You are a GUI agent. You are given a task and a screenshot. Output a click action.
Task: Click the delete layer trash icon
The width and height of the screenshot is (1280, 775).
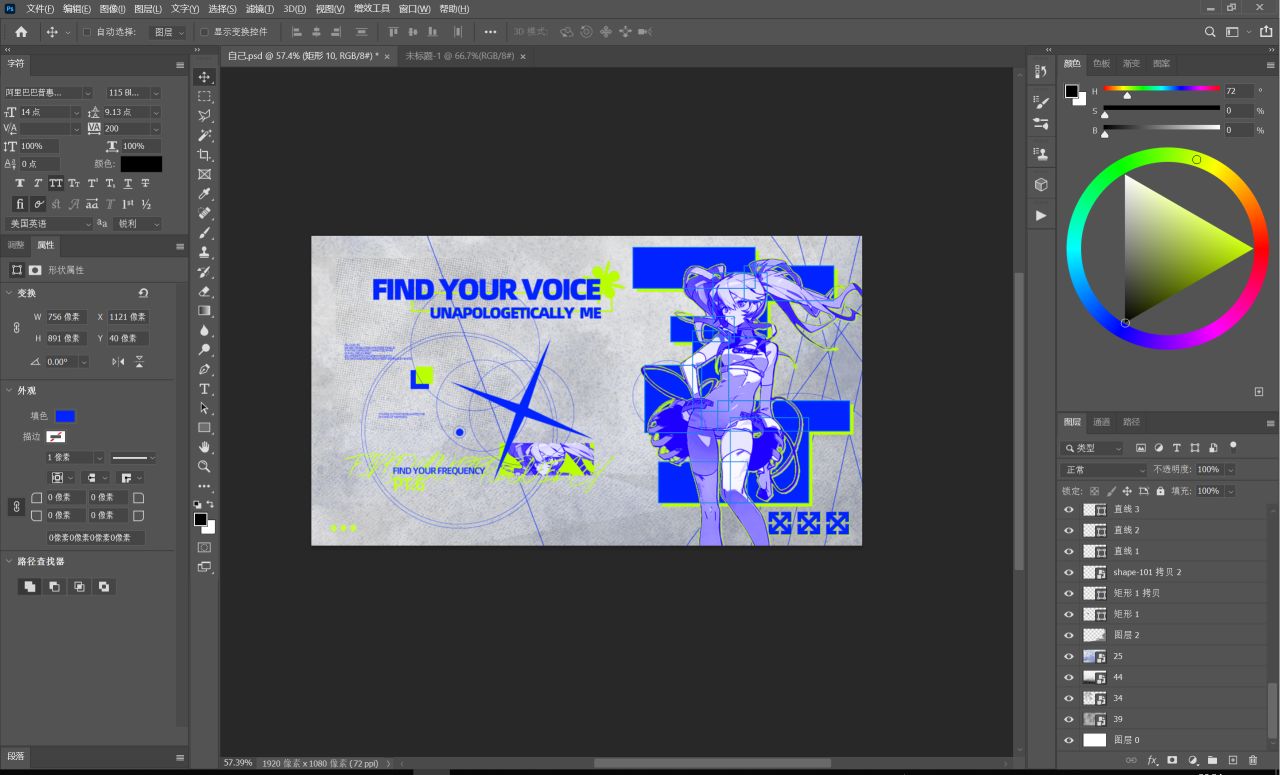tap(1253, 761)
